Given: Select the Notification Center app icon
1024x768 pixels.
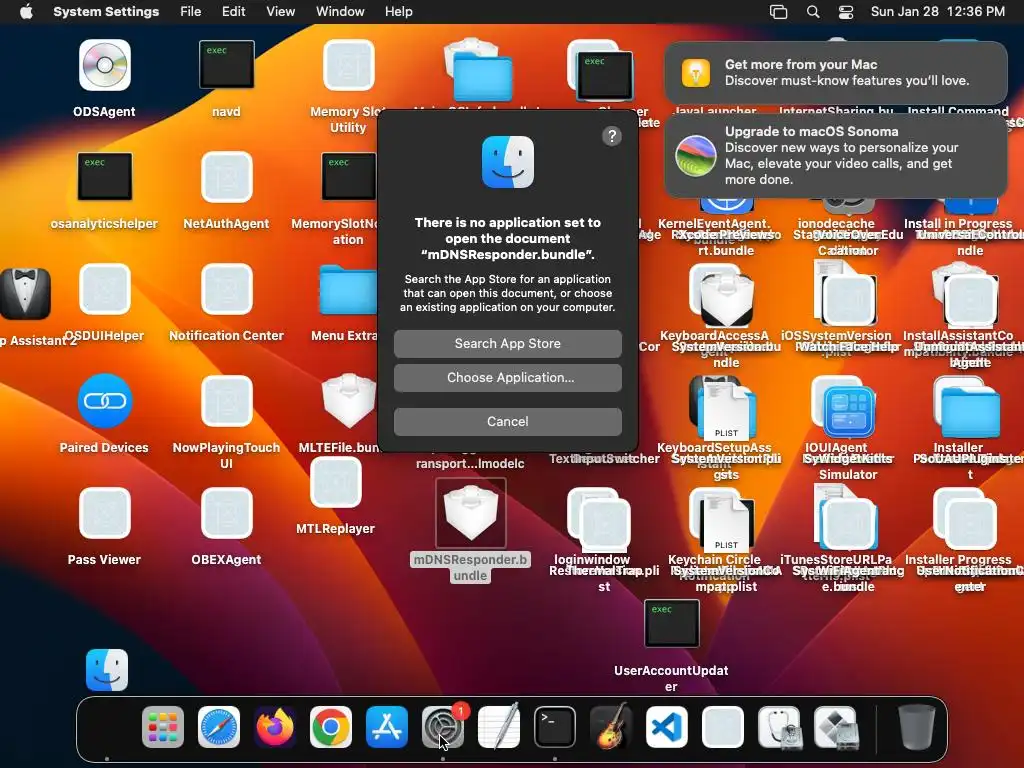Looking at the screenshot, I should 227,289.
